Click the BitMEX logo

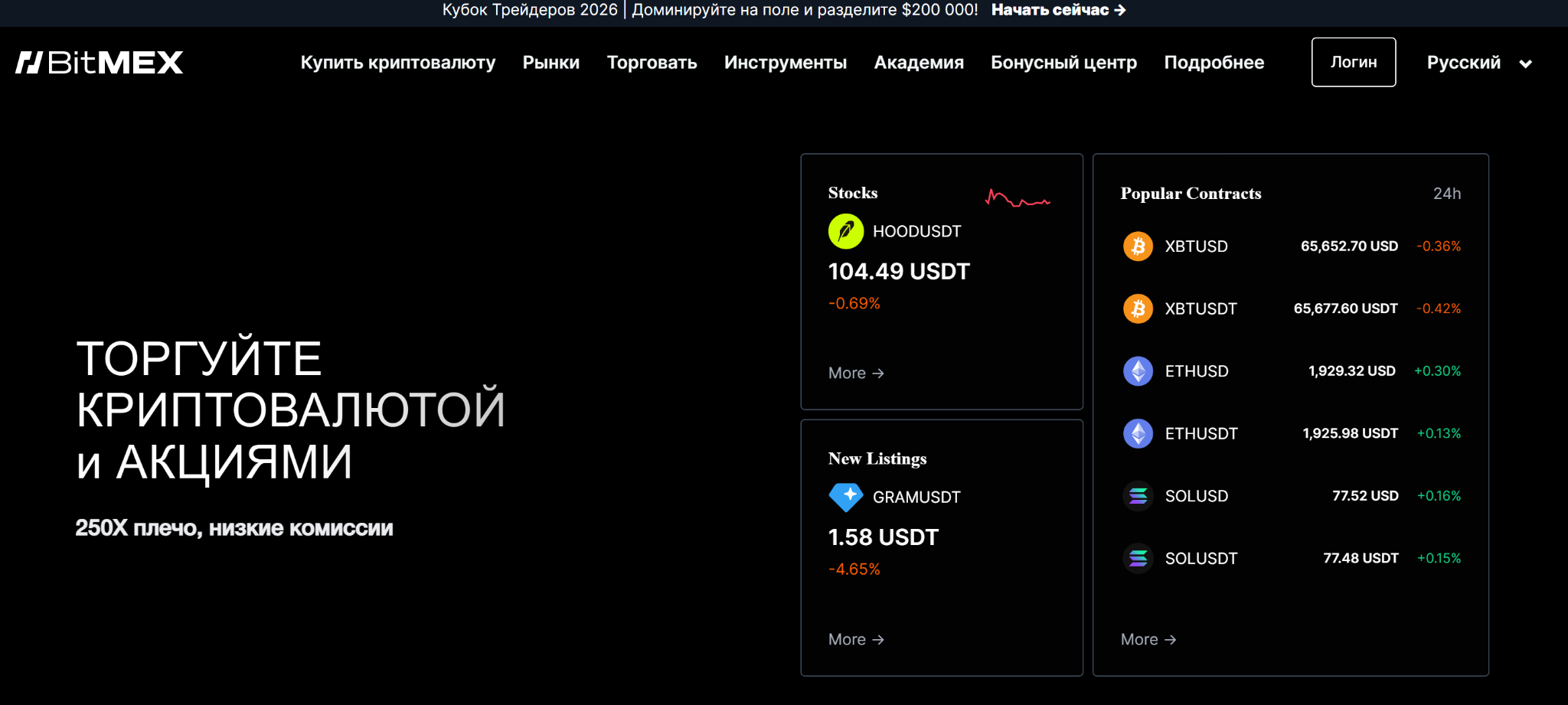coord(100,63)
